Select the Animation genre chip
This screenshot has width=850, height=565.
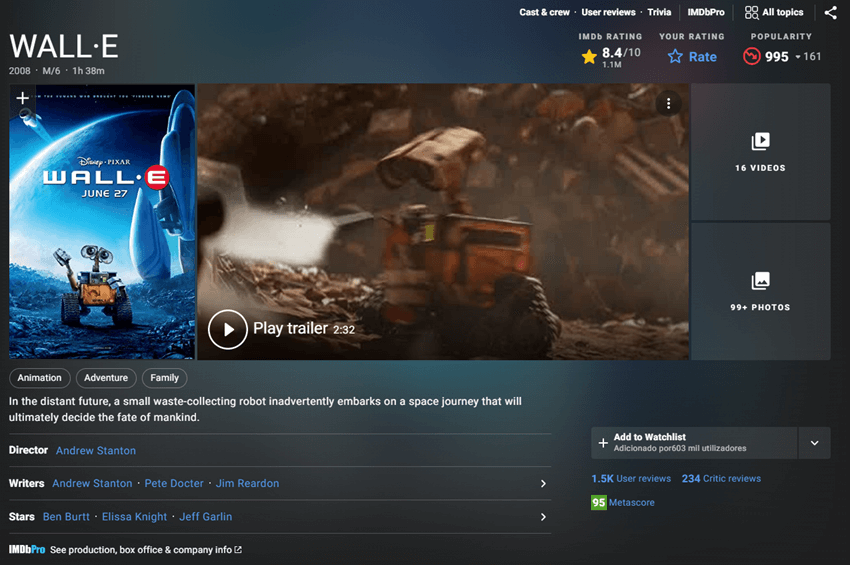point(40,378)
